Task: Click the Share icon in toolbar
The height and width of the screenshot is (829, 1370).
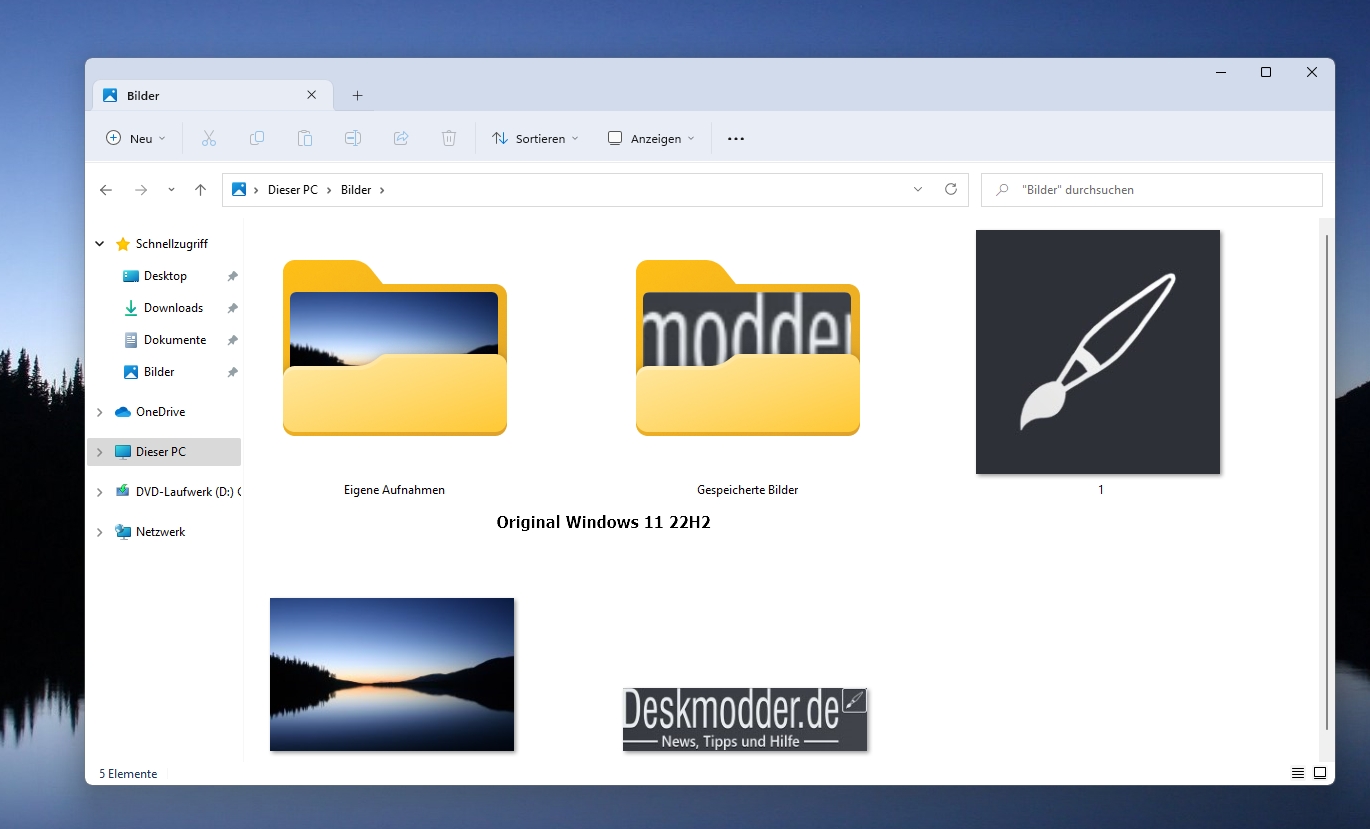Action: pos(401,138)
